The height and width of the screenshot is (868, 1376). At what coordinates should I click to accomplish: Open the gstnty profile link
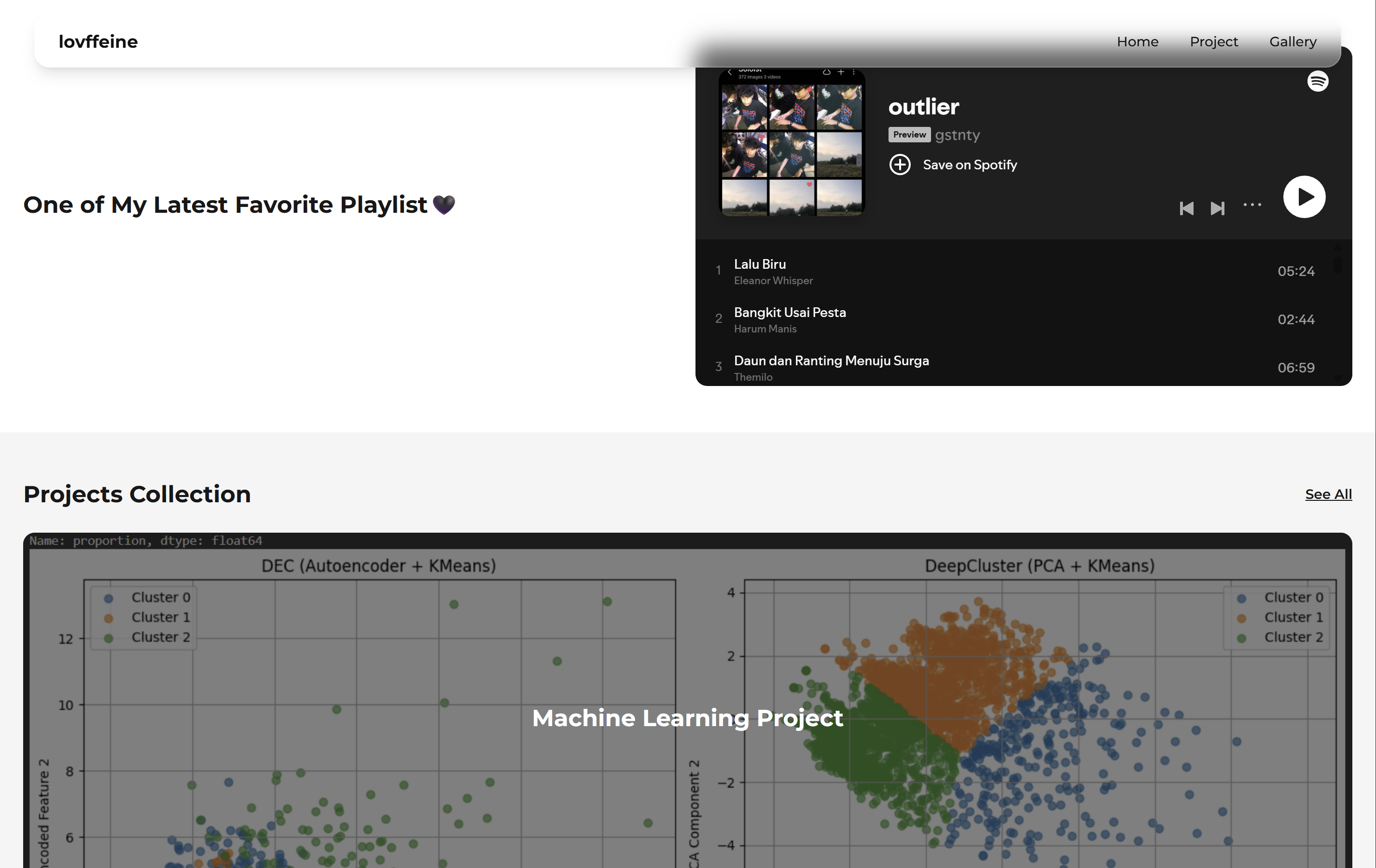(957, 135)
